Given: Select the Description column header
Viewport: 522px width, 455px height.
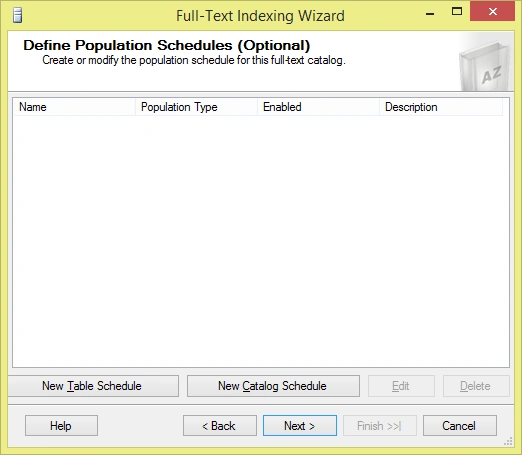Looking at the screenshot, I should pyautogui.click(x=441, y=107).
